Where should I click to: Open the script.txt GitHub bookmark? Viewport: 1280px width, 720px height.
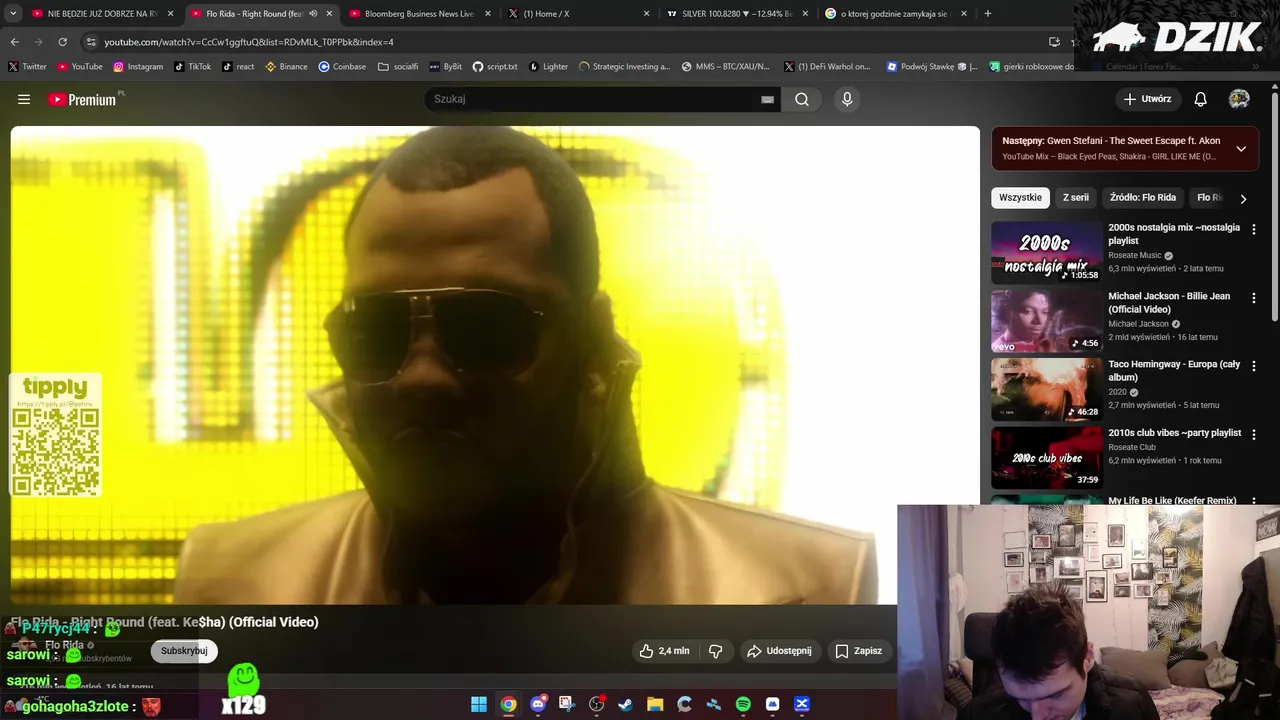coord(495,67)
